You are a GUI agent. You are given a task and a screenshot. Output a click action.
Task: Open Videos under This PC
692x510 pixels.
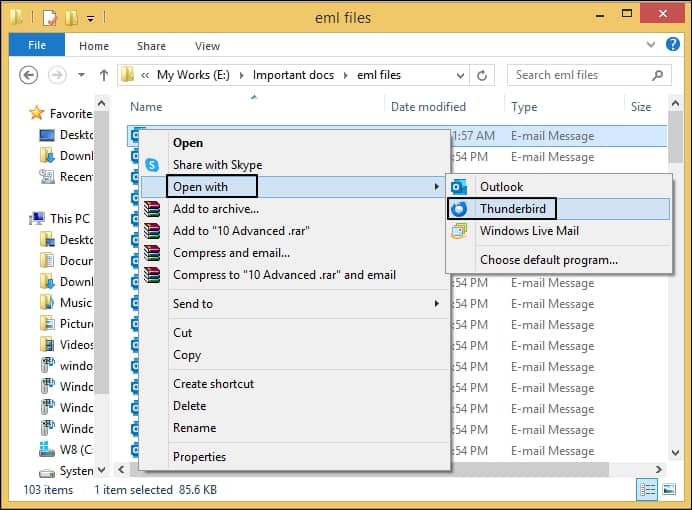coord(66,345)
